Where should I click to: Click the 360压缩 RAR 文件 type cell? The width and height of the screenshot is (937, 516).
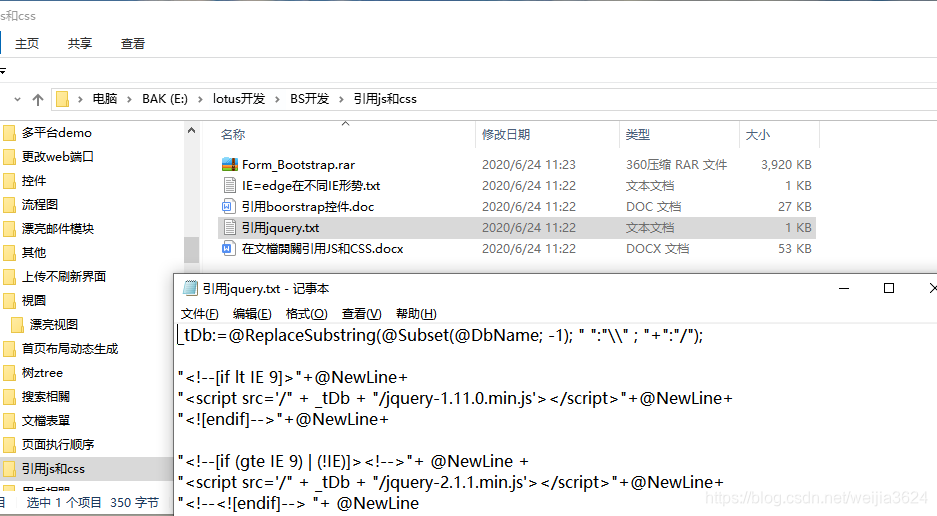point(676,164)
